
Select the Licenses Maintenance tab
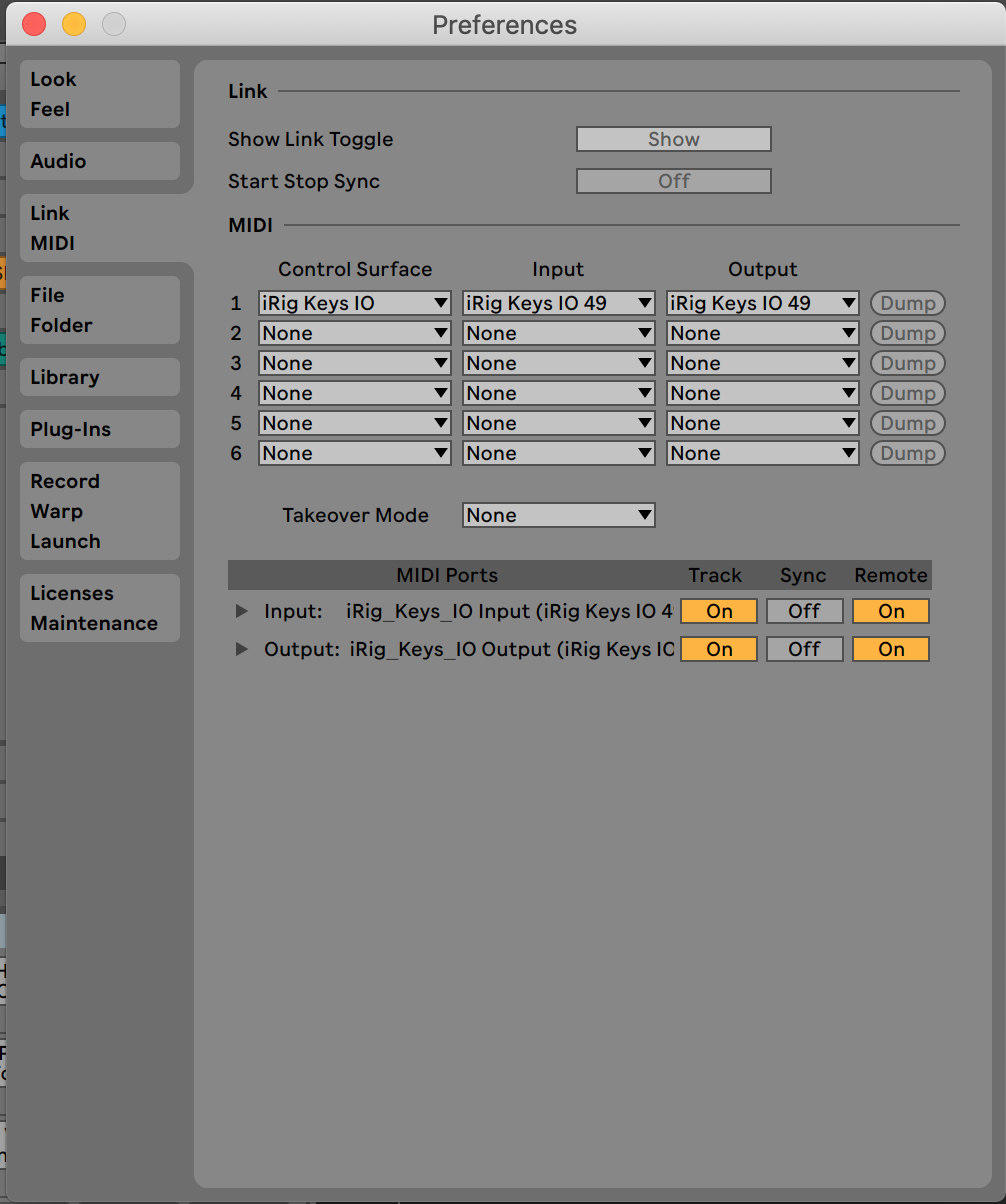(99, 608)
